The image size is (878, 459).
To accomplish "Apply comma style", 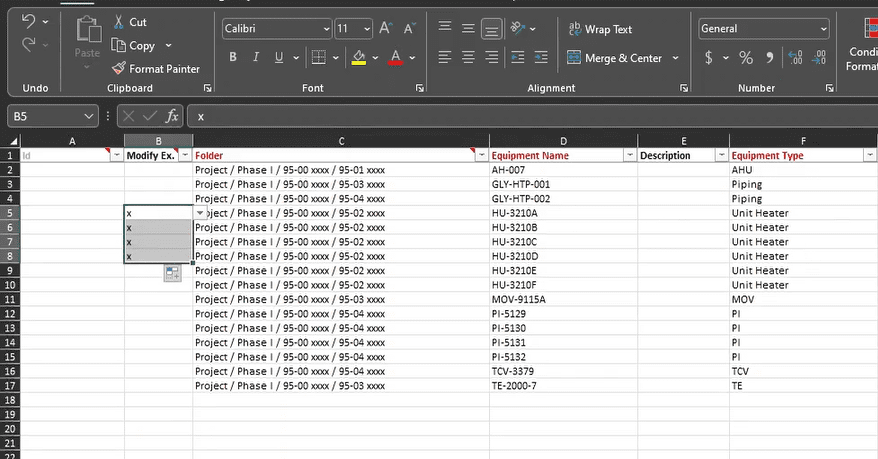I will tap(770, 57).
